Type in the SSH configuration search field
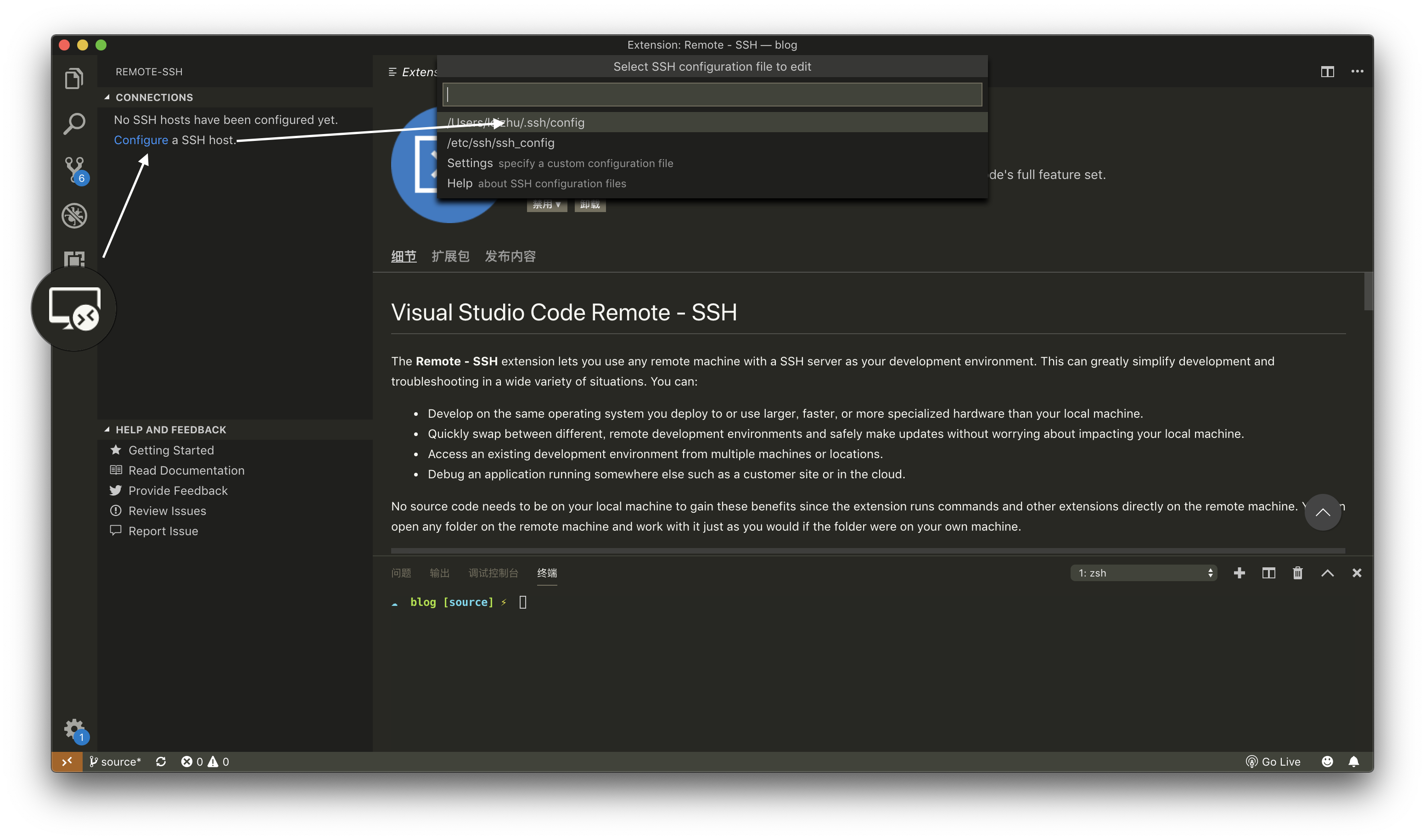The image size is (1425, 840). pos(712,94)
